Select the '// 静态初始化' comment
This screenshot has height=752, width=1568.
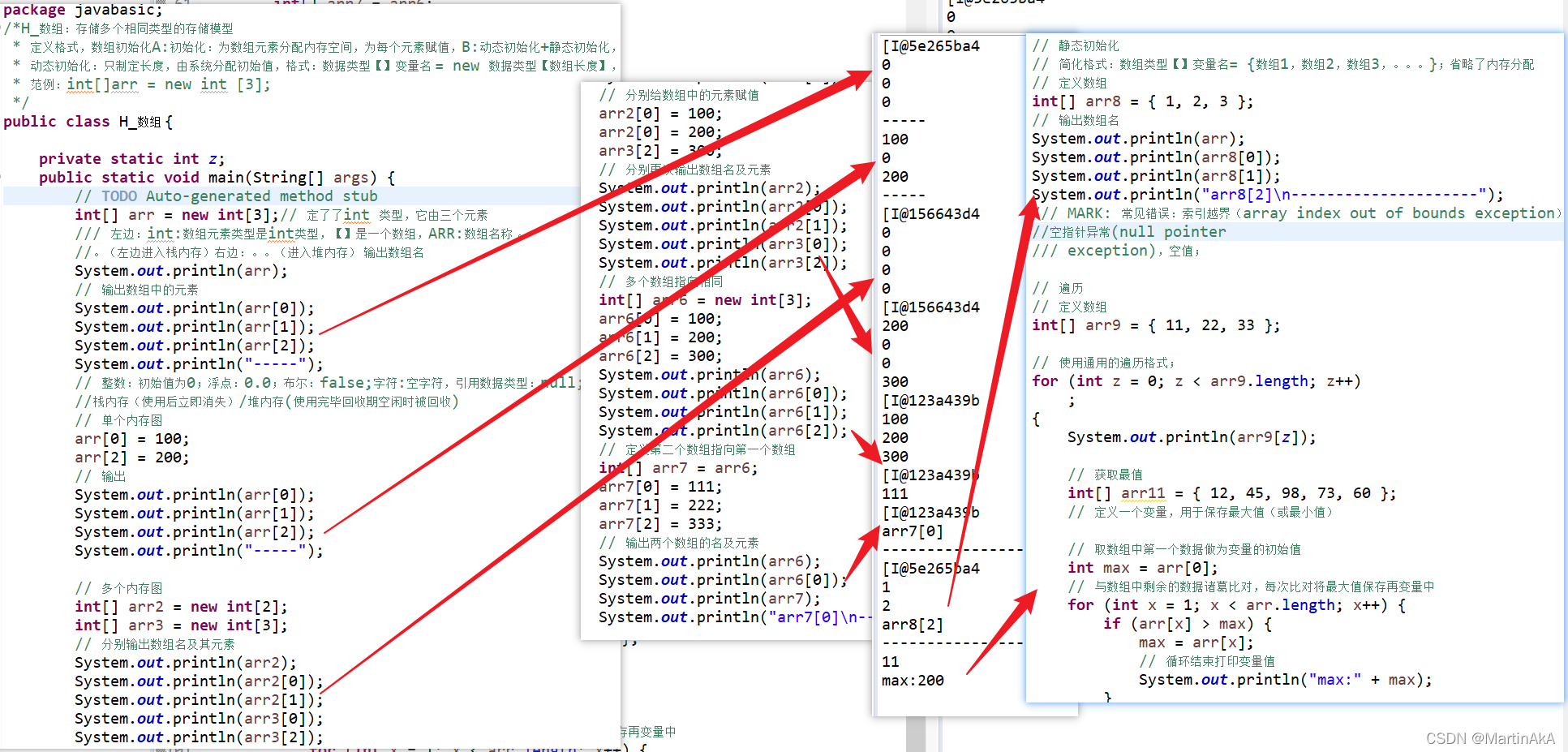click(1076, 45)
